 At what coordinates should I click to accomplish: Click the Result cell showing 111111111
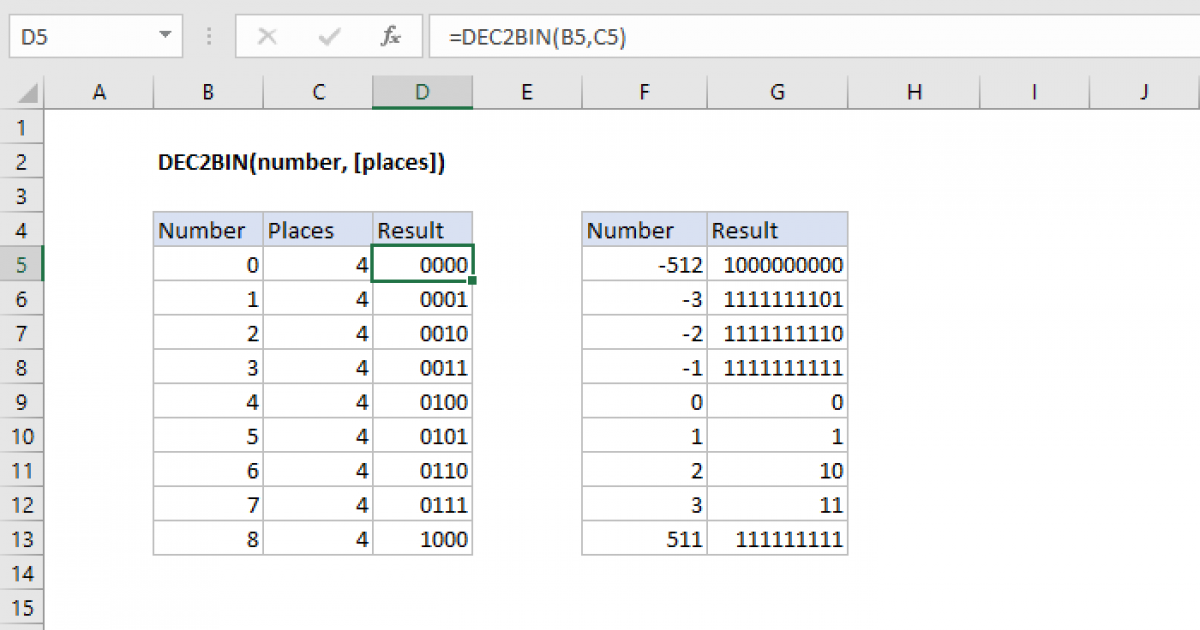(777, 539)
